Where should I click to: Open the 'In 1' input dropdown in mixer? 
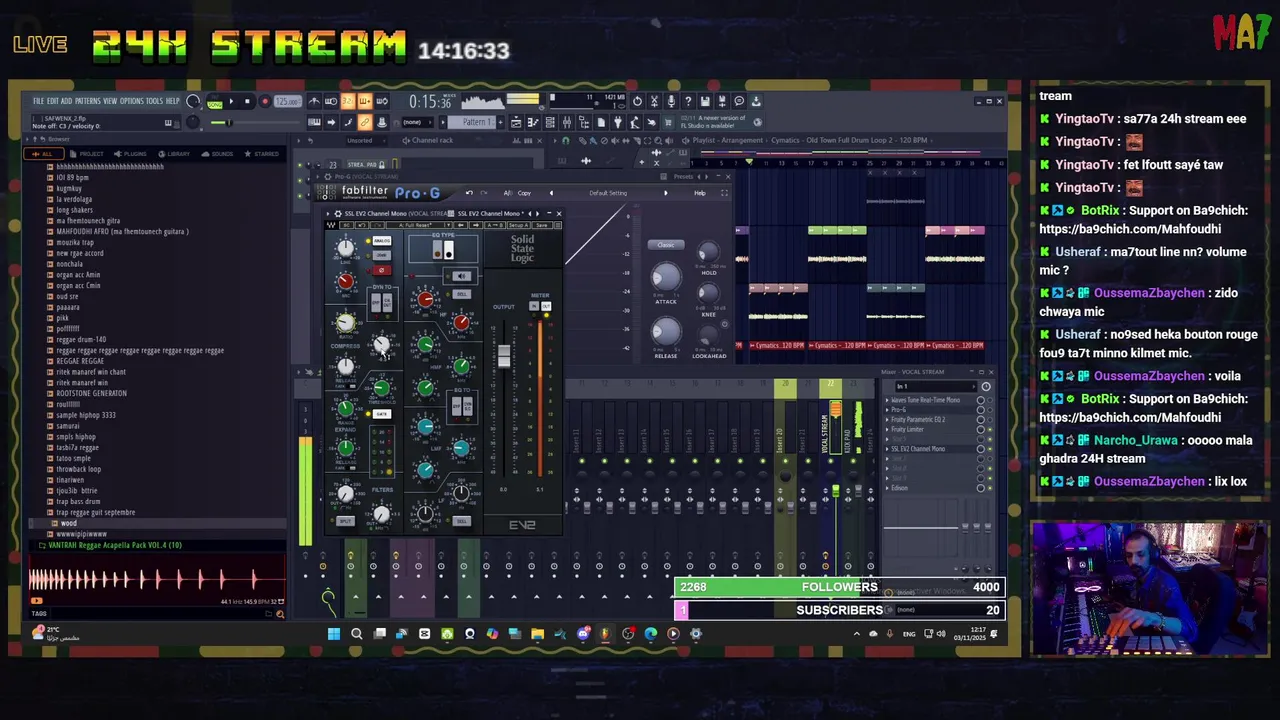click(936, 387)
